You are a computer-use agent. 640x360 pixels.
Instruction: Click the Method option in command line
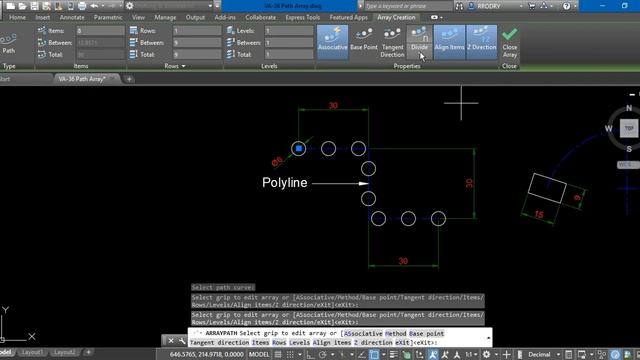click(396, 333)
